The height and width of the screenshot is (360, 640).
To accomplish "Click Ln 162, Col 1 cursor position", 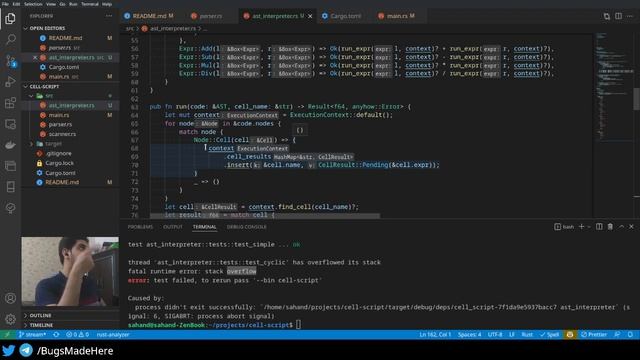I will pyautogui.click(x=435, y=334).
